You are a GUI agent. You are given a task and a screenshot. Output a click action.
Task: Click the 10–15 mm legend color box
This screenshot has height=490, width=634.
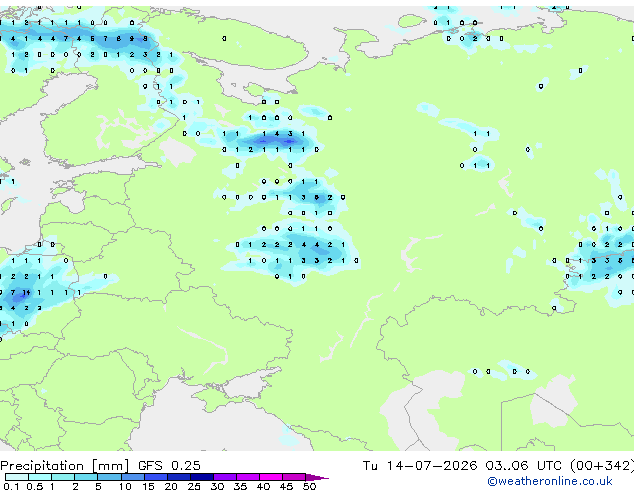(x=133, y=477)
